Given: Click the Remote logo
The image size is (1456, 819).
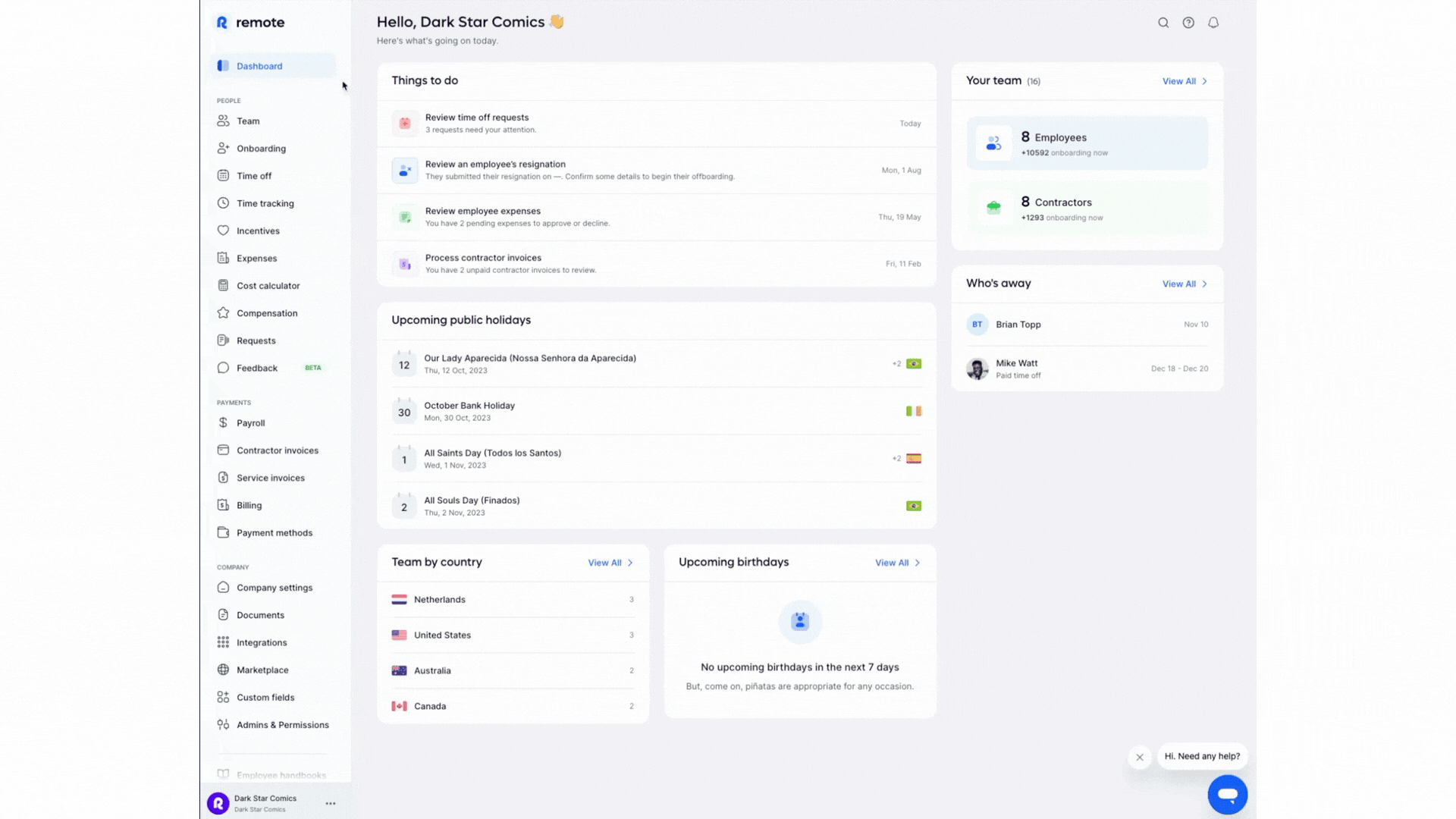Looking at the screenshot, I should tap(250, 23).
